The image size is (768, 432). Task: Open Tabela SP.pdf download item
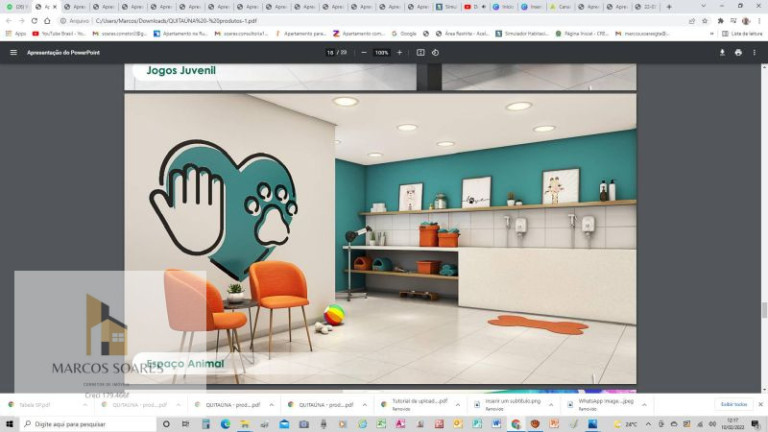pos(35,405)
